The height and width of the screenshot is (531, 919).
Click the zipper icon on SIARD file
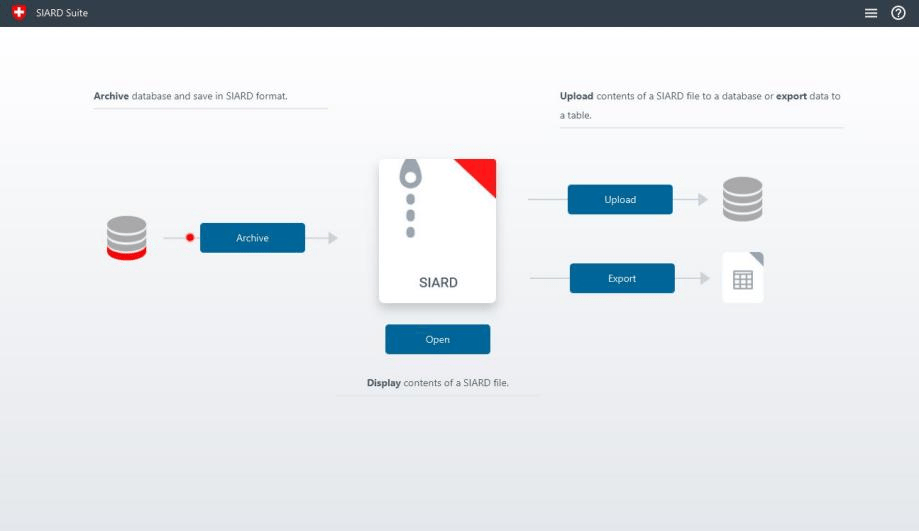tap(410, 200)
